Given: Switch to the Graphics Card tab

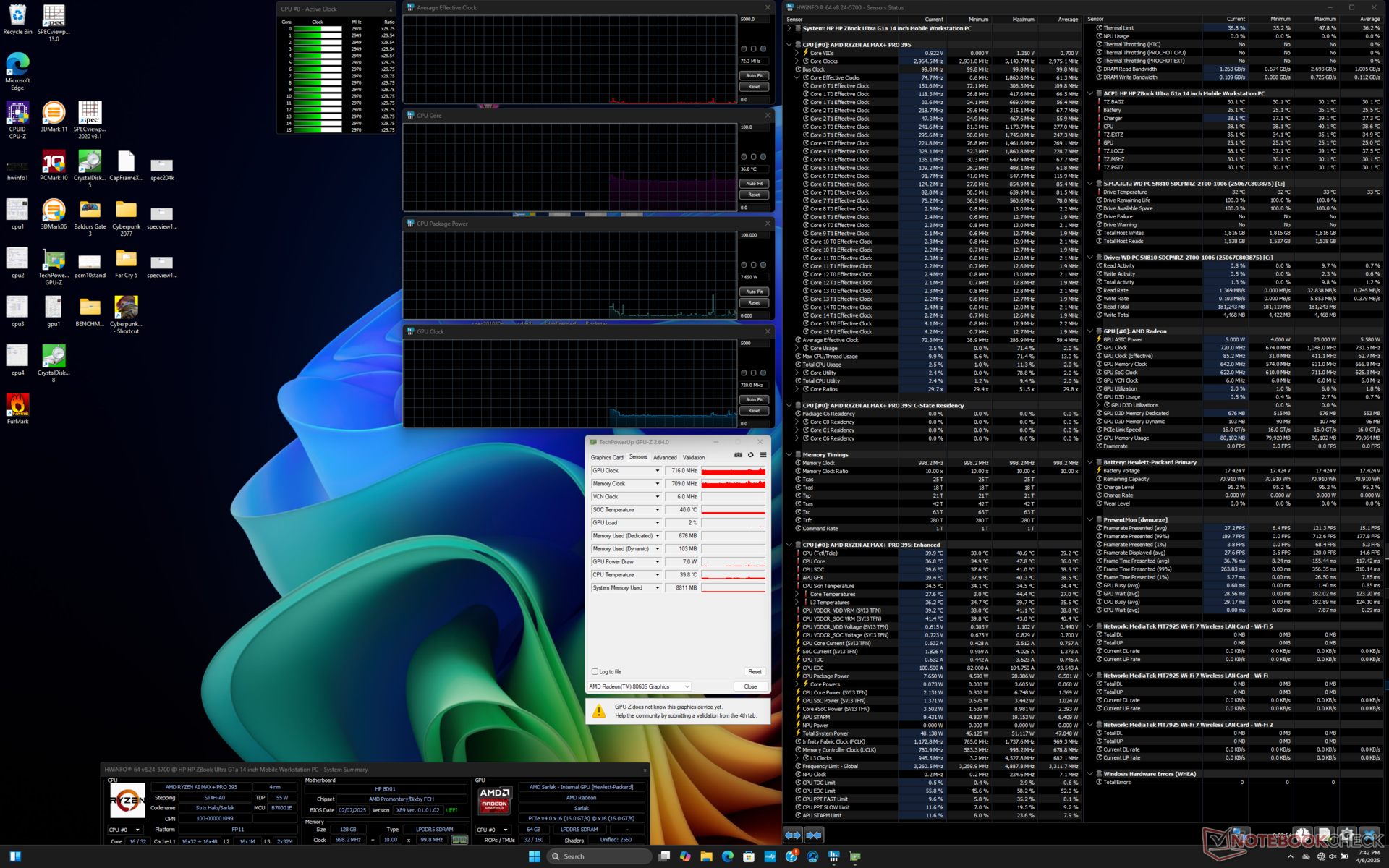Looking at the screenshot, I should coord(606,457).
